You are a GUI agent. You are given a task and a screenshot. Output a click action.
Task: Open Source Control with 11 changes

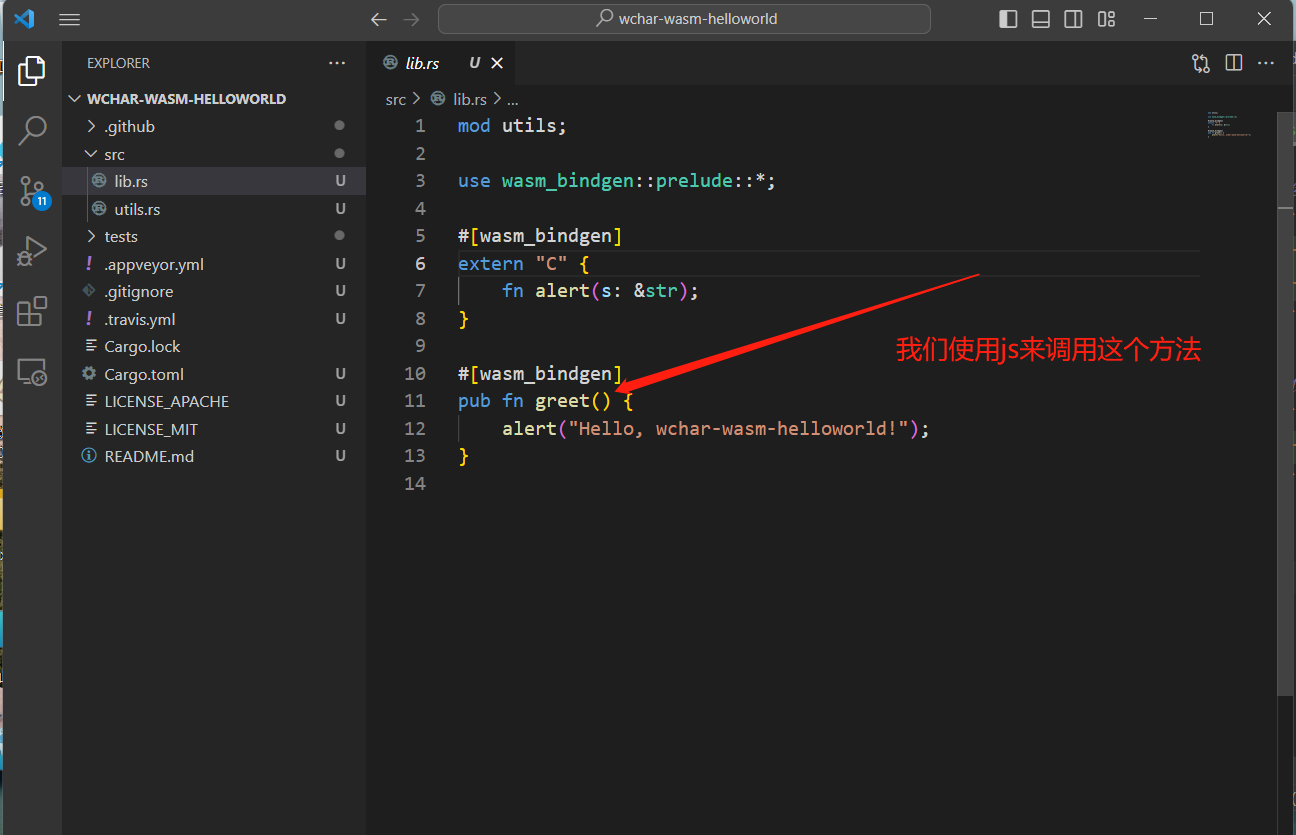[32, 190]
